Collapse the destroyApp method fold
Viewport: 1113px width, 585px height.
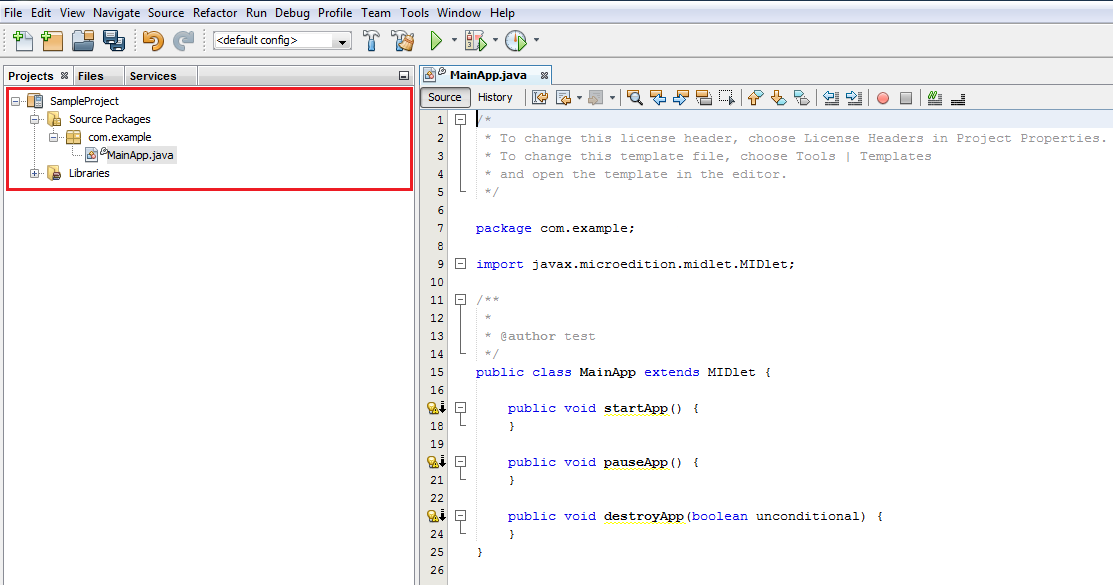461,515
